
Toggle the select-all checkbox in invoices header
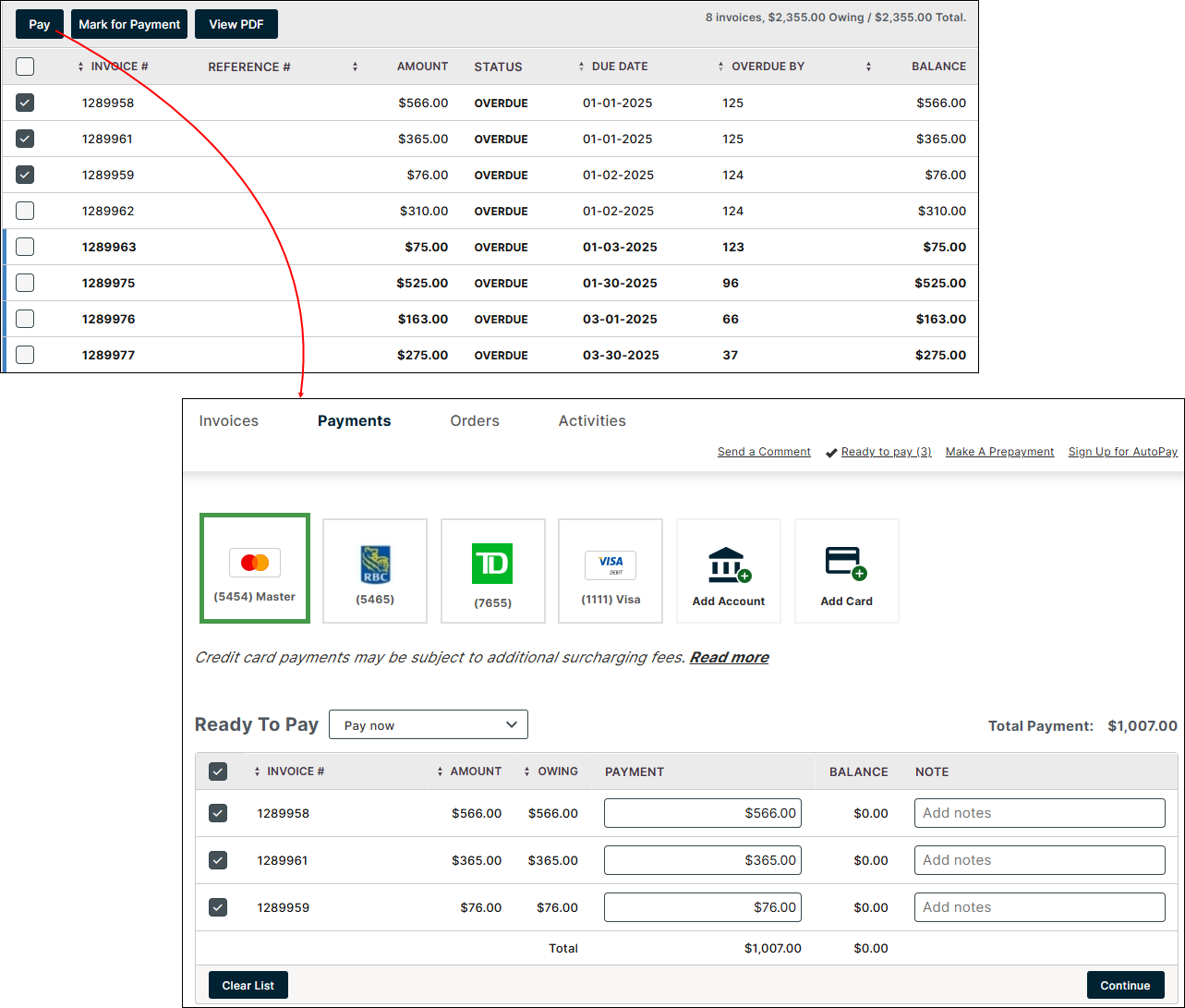(25, 67)
